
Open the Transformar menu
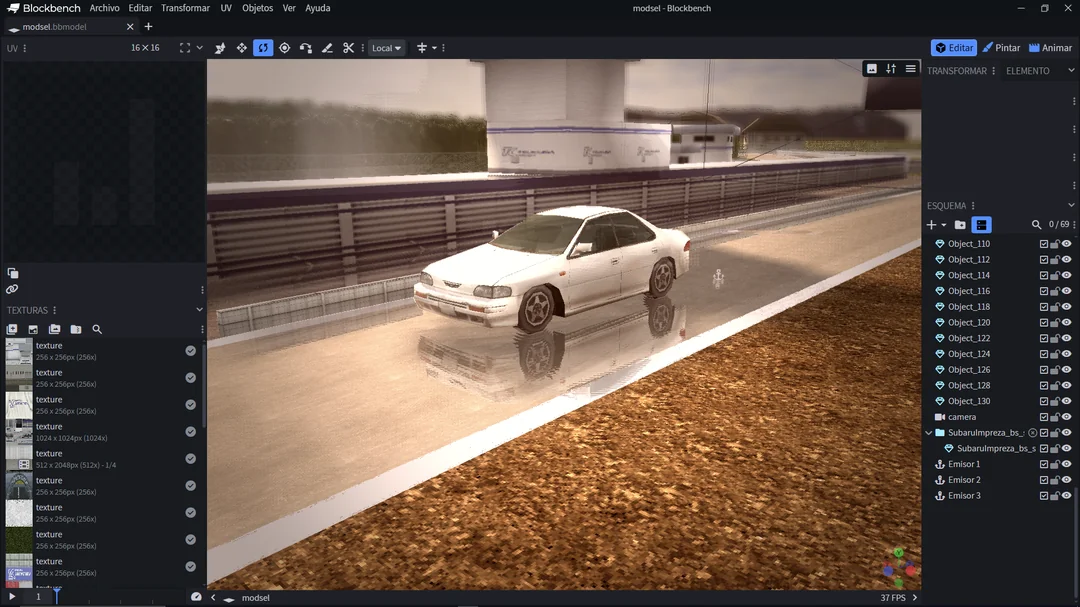tap(185, 8)
